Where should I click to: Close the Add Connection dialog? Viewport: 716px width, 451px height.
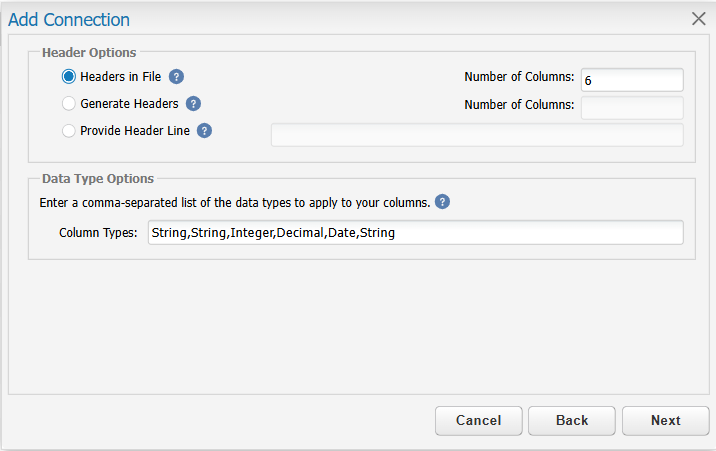698,19
